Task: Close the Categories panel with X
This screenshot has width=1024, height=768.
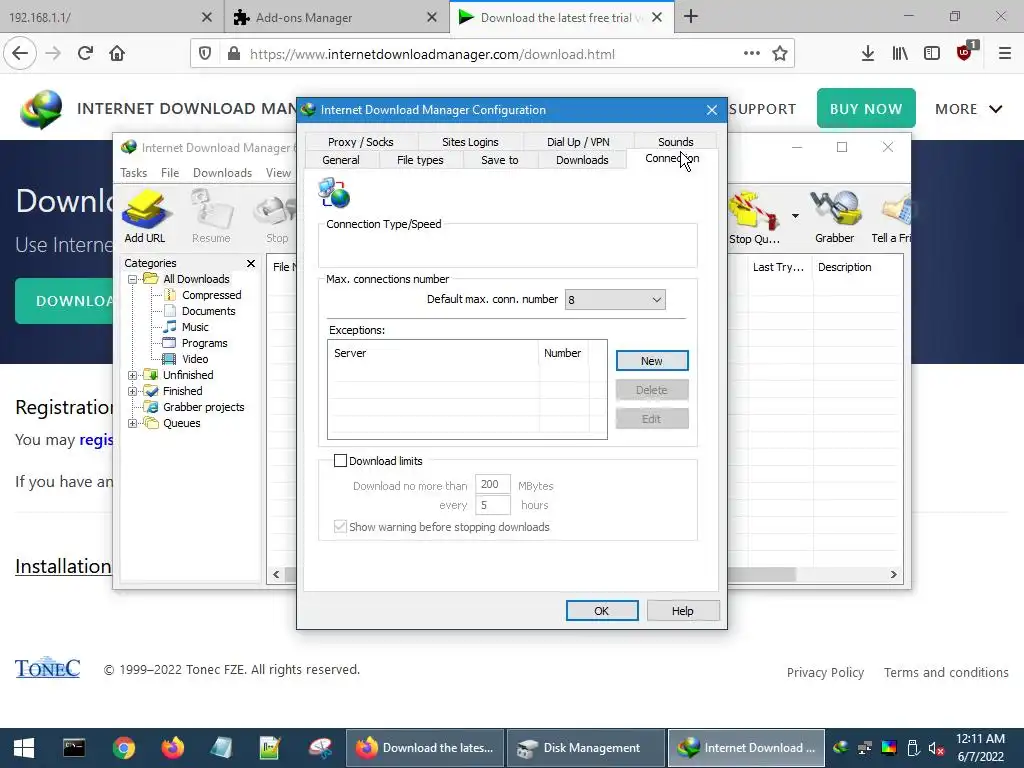Action: pos(251,263)
